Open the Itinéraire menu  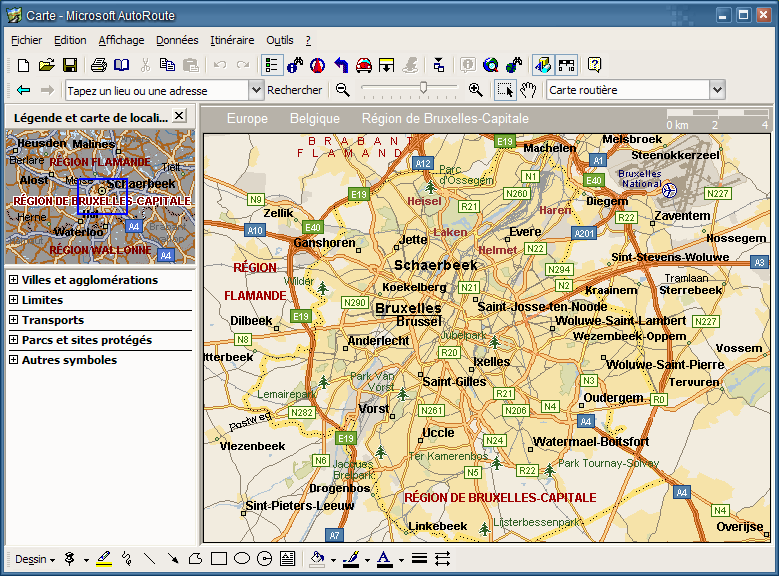pyautogui.click(x=232, y=40)
